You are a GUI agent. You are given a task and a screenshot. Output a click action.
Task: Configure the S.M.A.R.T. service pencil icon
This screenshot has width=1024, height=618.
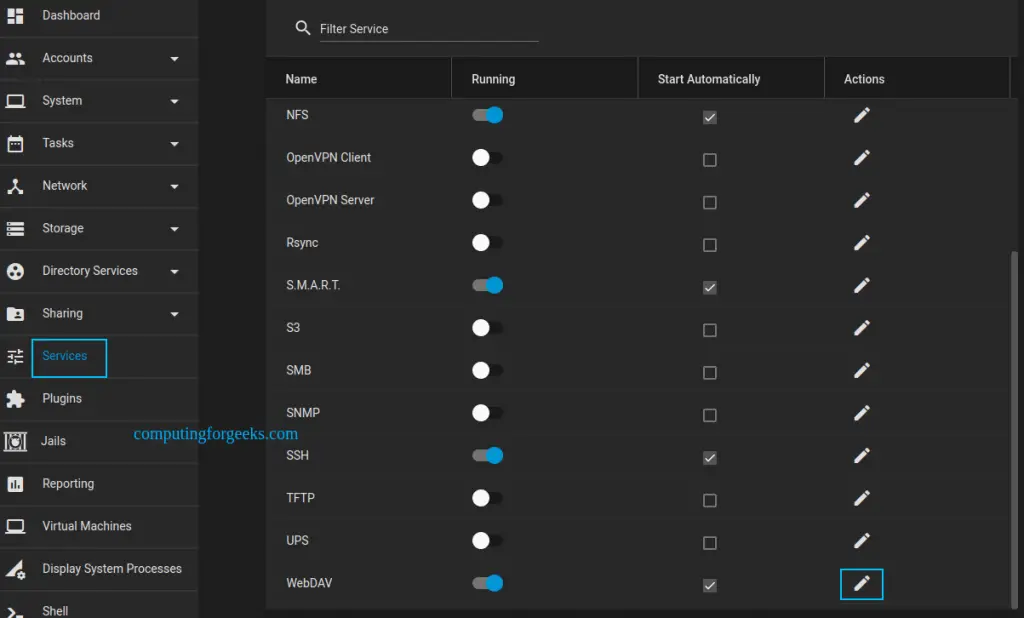pyautogui.click(x=861, y=285)
